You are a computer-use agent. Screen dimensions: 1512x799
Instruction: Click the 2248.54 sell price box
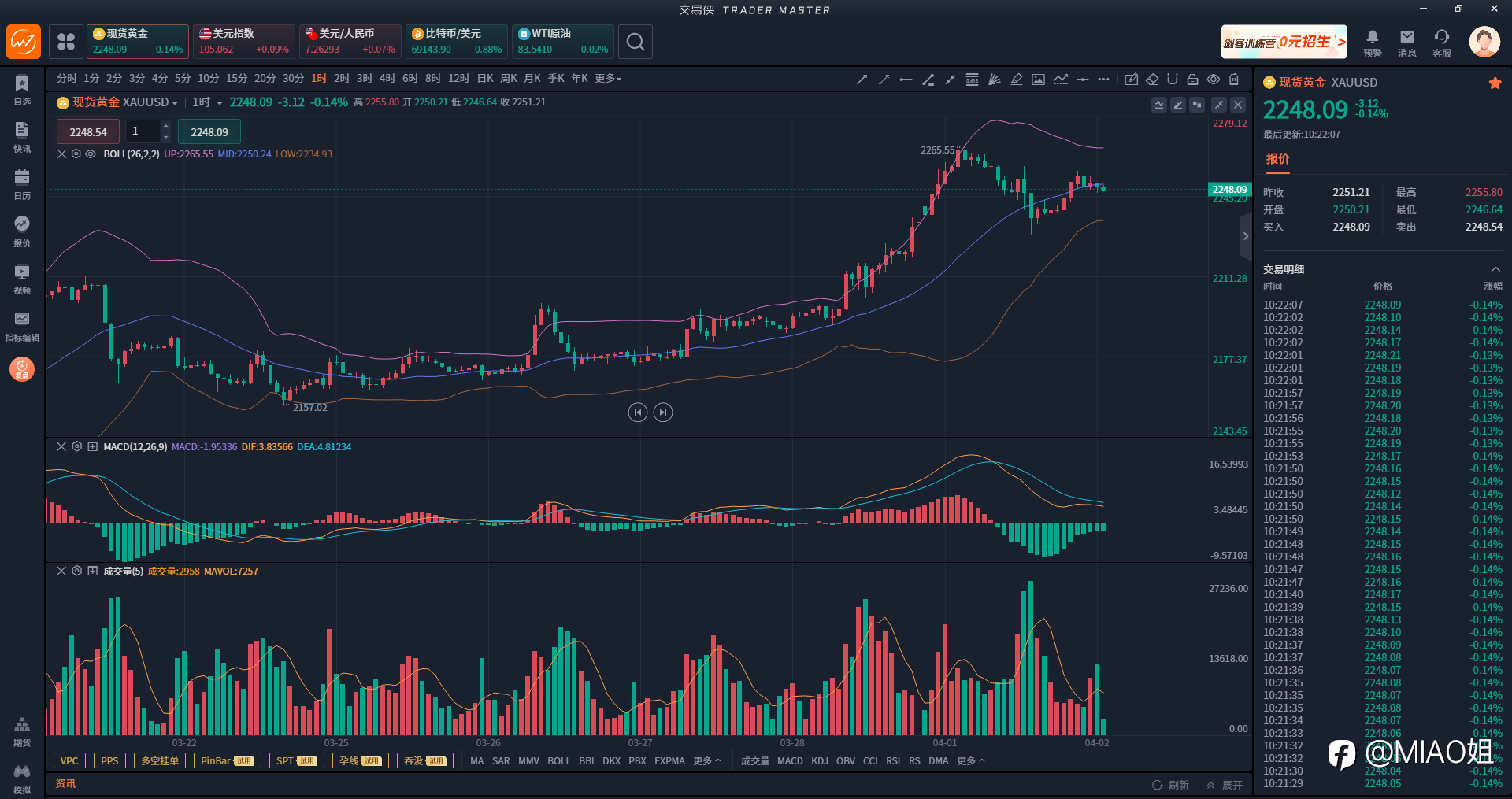pyautogui.click(x=87, y=132)
